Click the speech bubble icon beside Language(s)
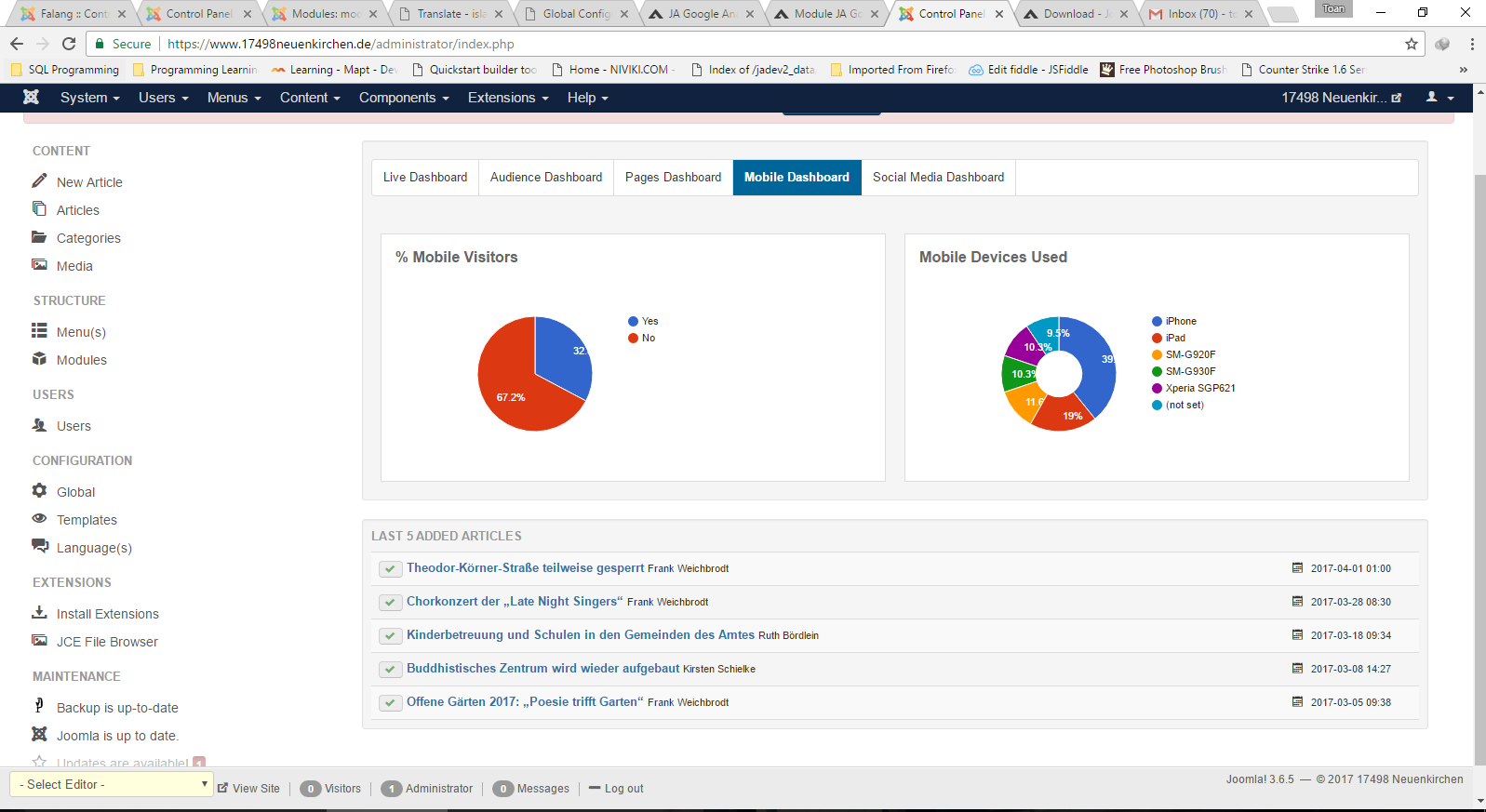This screenshot has height=812, width=1486. [x=40, y=546]
